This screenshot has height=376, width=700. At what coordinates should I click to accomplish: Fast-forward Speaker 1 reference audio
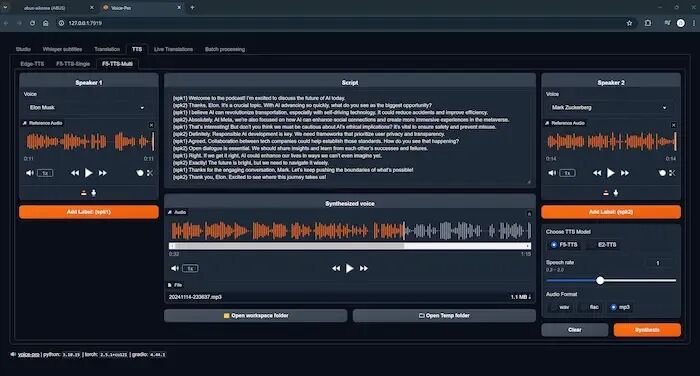103,173
